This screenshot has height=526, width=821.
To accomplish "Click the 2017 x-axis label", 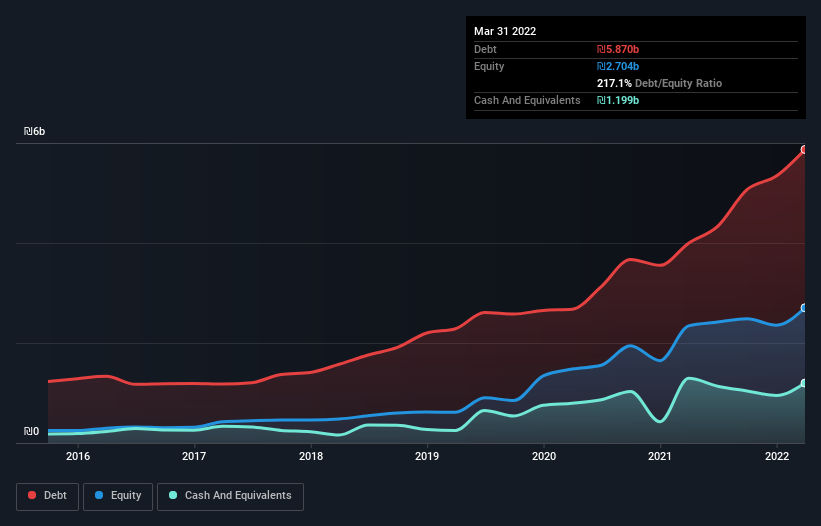I will click(x=194, y=456).
